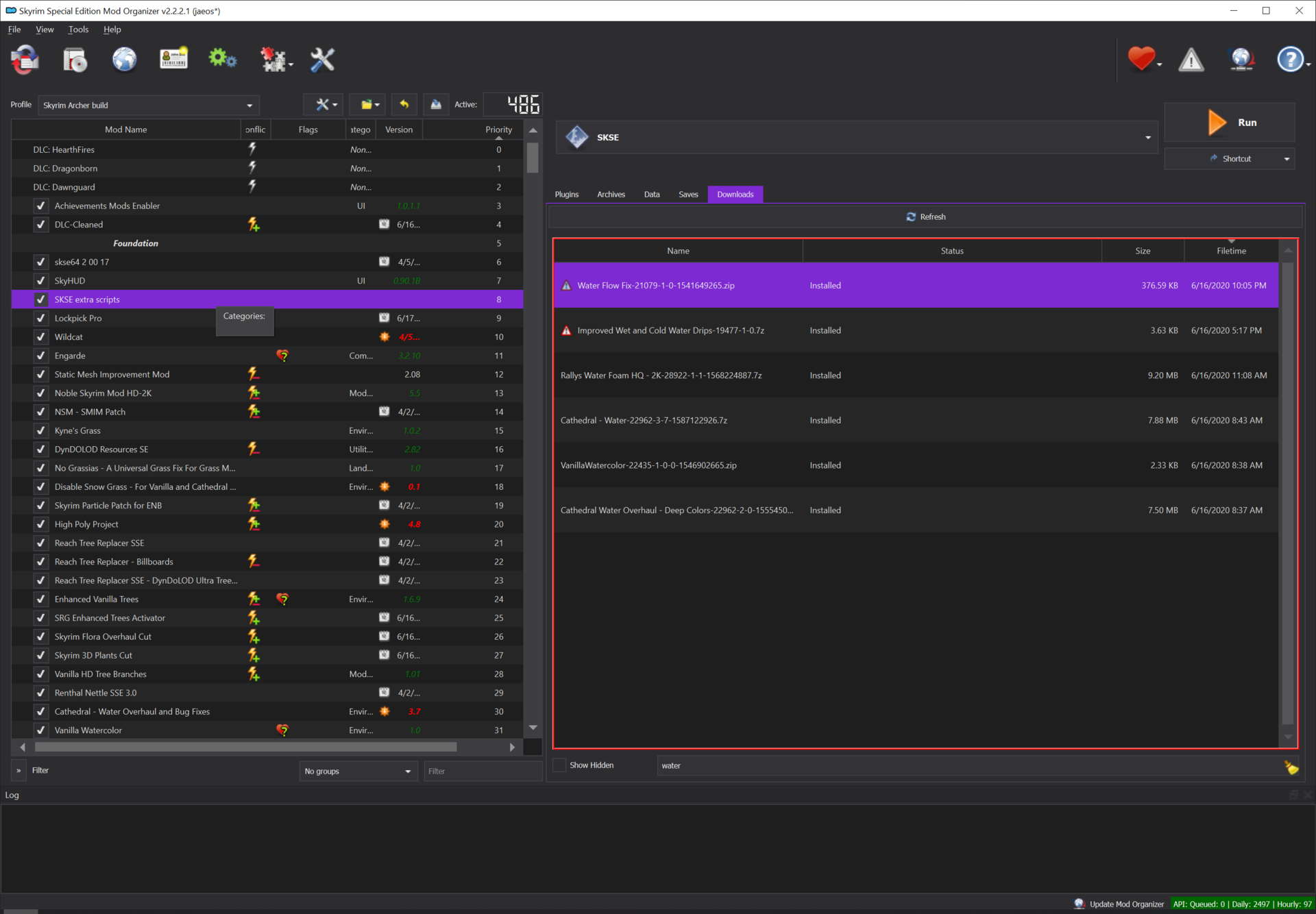The width and height of the screenshot is (1316, 914).
Task: Select the Rallys Water Foam HQ download
Action: [x=916, y=375]
